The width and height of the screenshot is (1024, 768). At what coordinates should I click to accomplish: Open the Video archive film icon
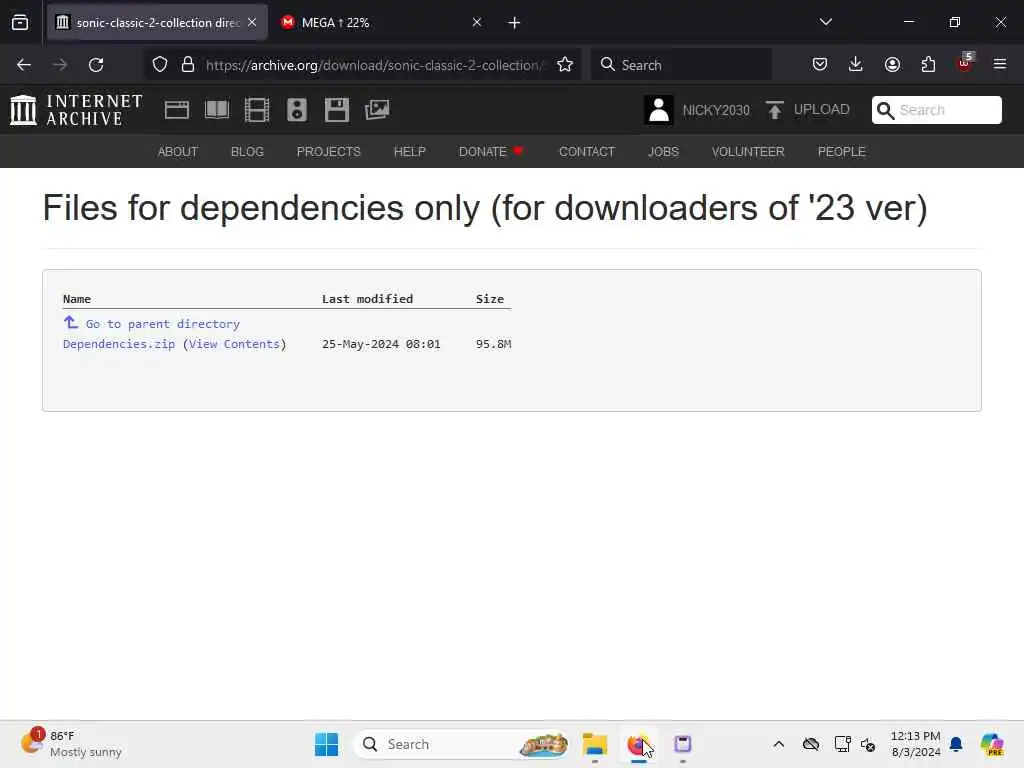click(x=257, y=110)
